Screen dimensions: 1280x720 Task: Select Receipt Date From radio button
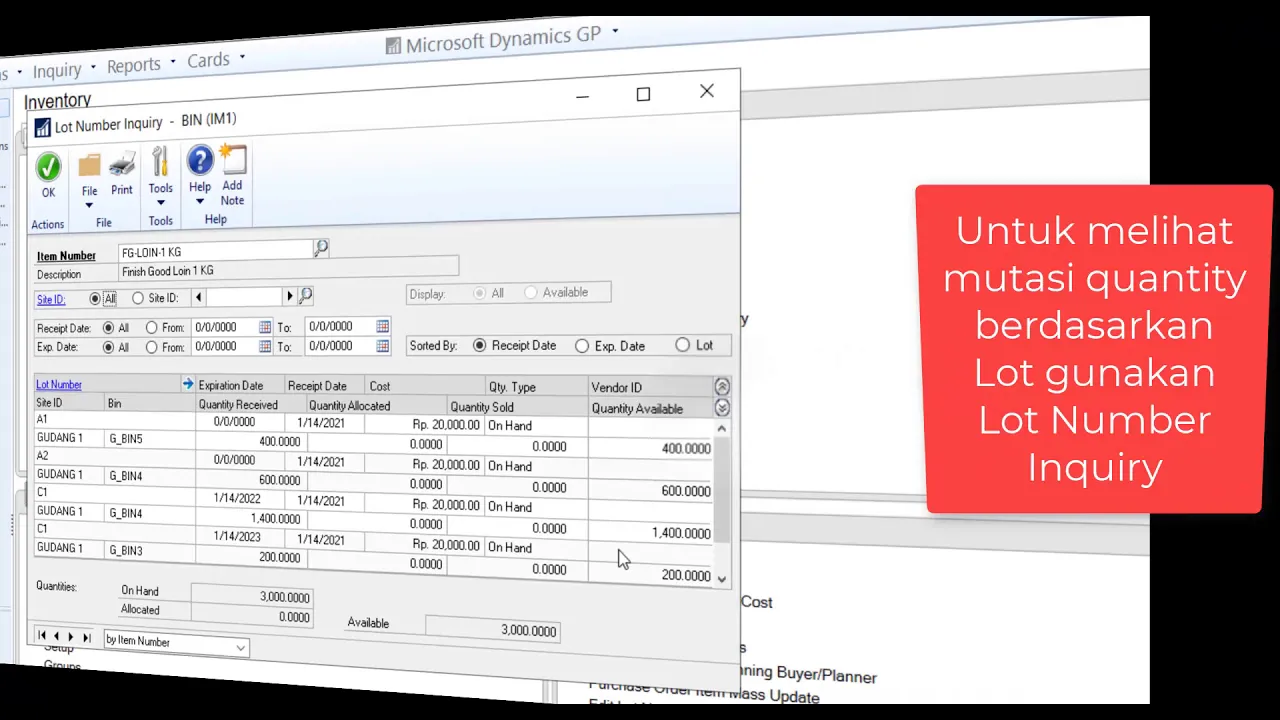pos(151,327)
